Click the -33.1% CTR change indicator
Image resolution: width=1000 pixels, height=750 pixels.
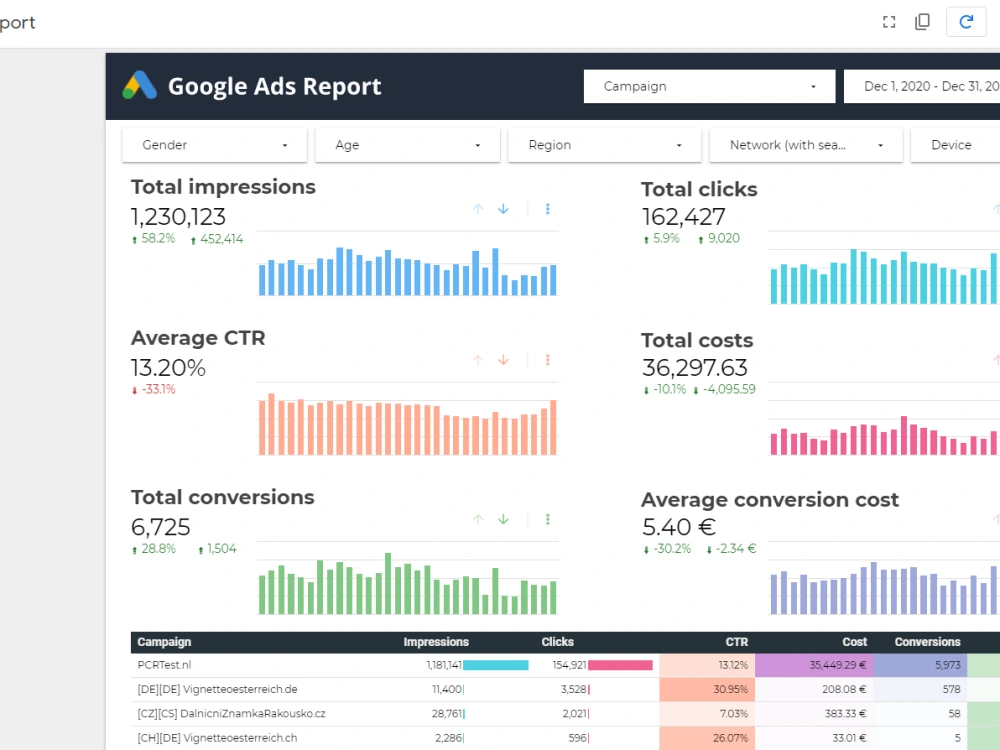tap(153, 389)
